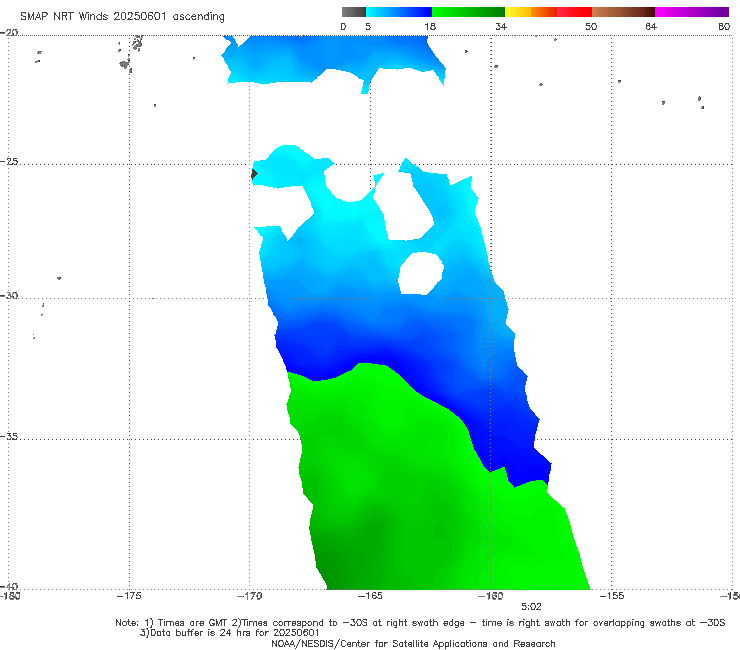Click the longitude label '-170'
The height and width of the screenshot is (650, 740).
point(249,596)
